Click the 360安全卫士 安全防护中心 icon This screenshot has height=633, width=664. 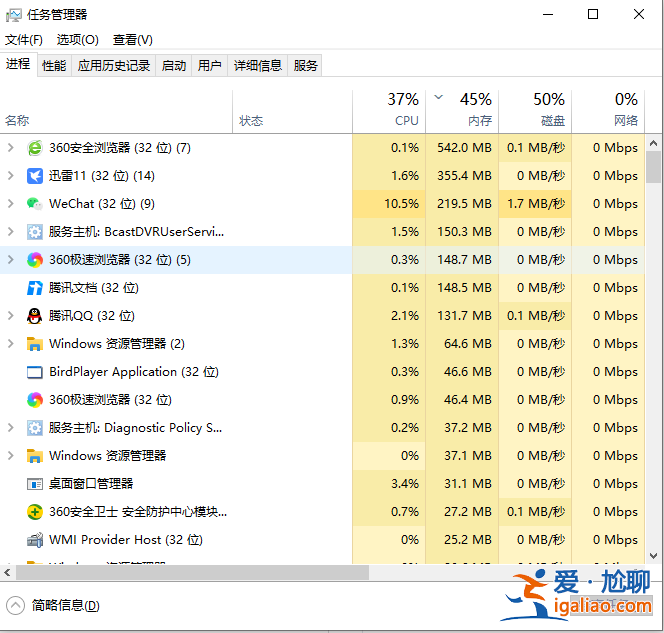35,511
